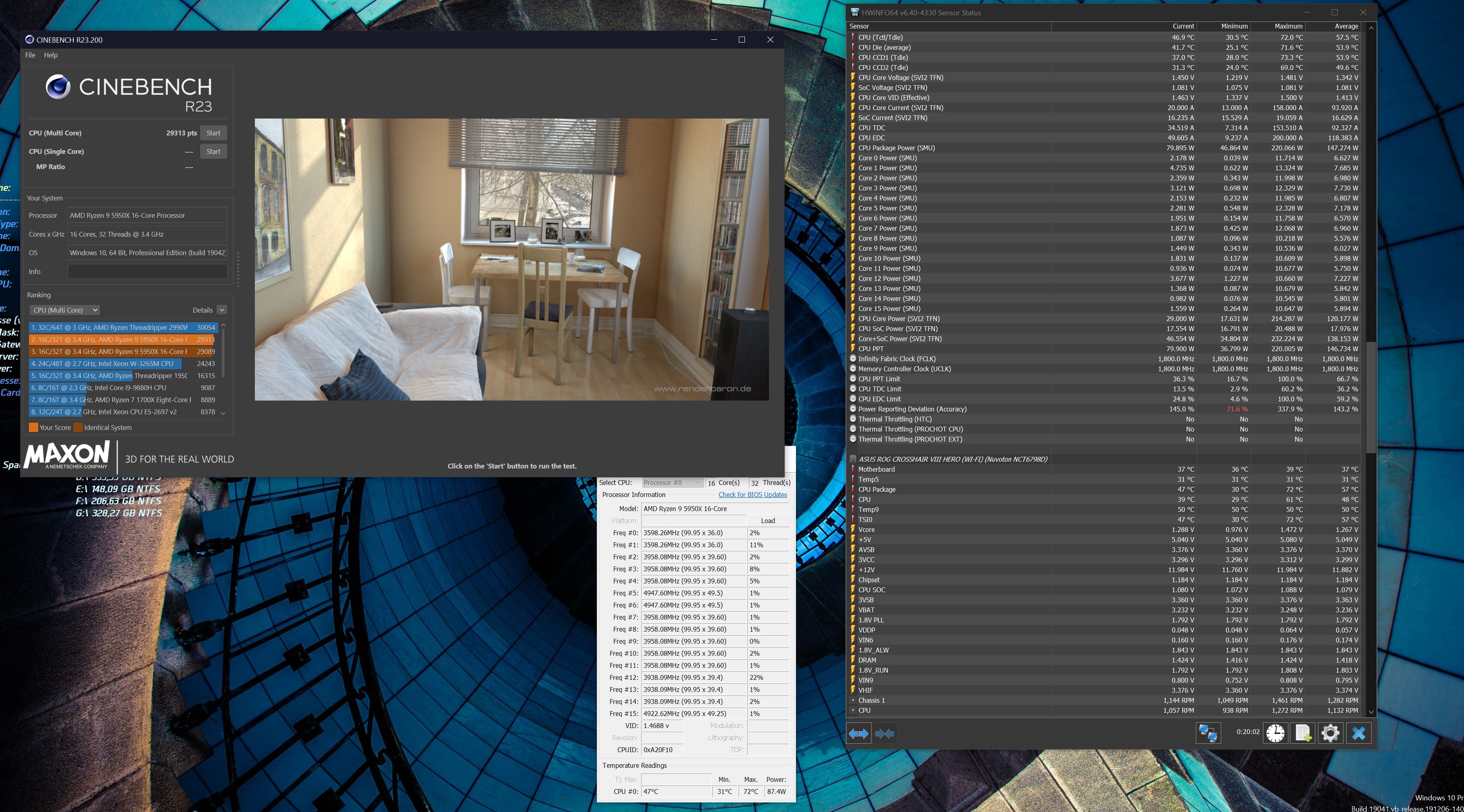This screenshot has height=812, width=1464.
Task: Click the Cinebench R23 sphere logo
Action: 58,87
